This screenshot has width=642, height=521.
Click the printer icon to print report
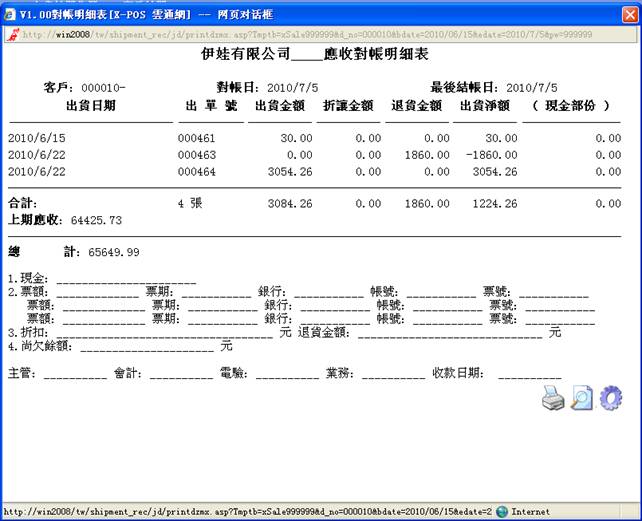point(554,400)
